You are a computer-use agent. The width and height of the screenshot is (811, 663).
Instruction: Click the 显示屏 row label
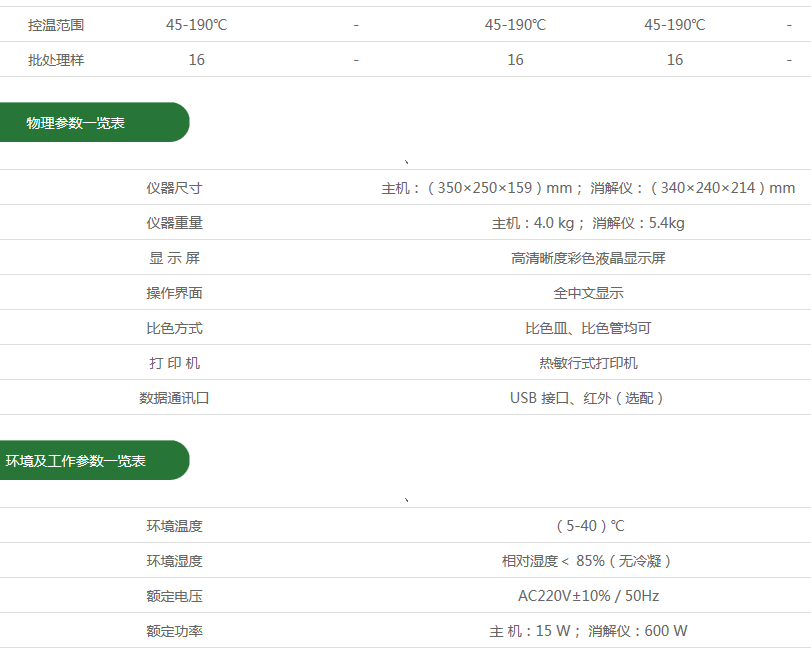click(x=174, y=258)
